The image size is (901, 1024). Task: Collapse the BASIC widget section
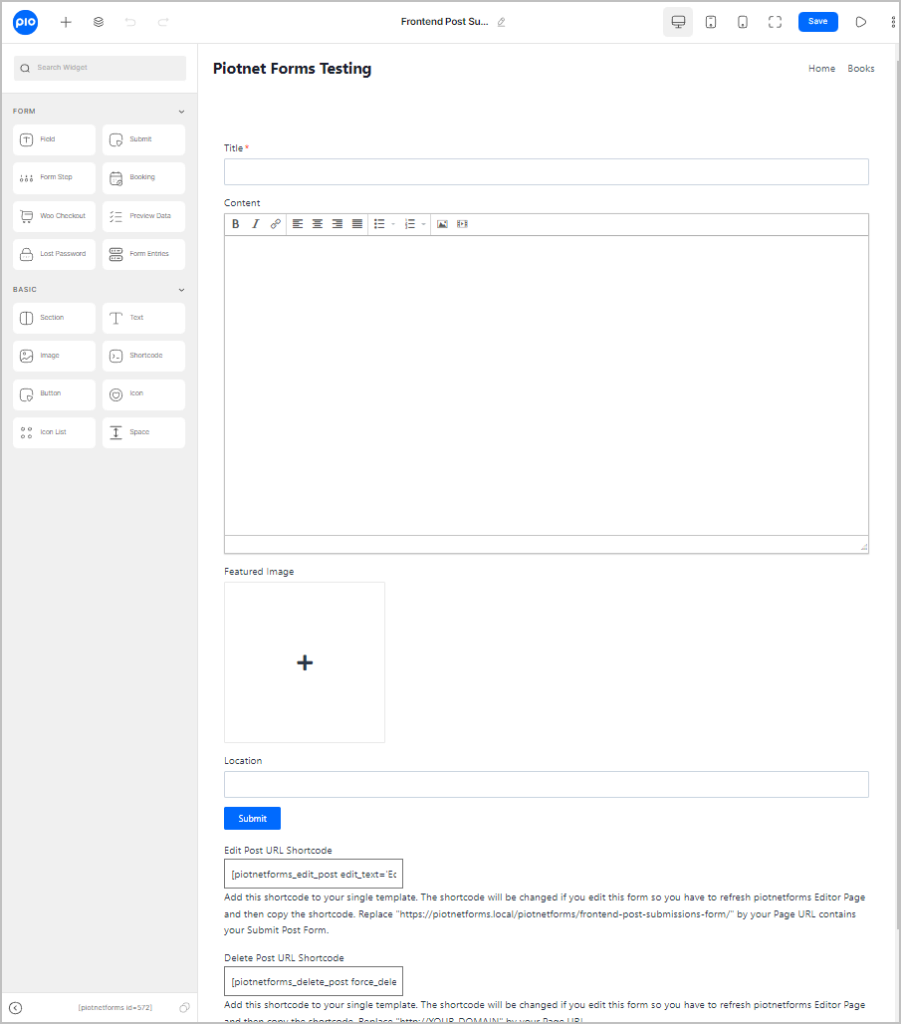(x=182, y=290)
